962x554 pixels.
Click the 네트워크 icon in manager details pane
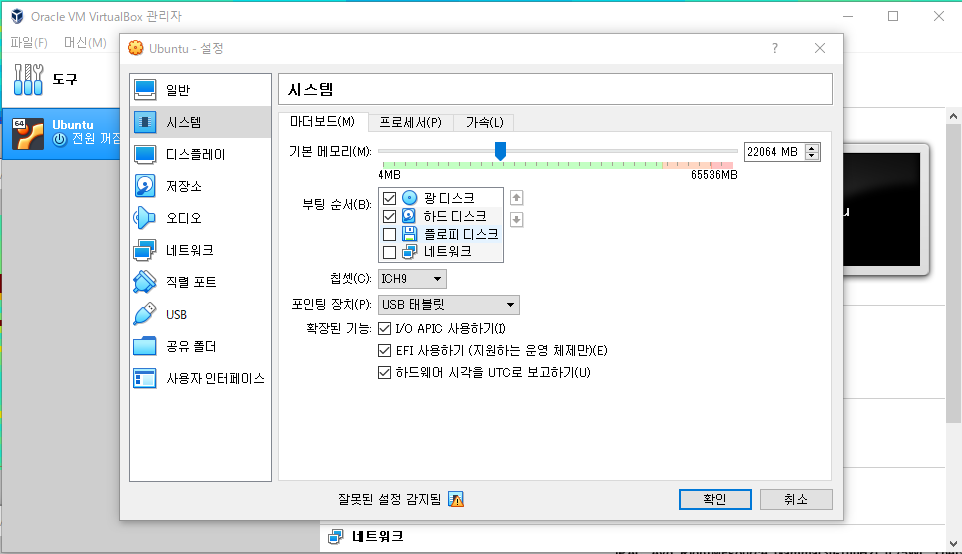pyautogui.click(x=336, y=536)
